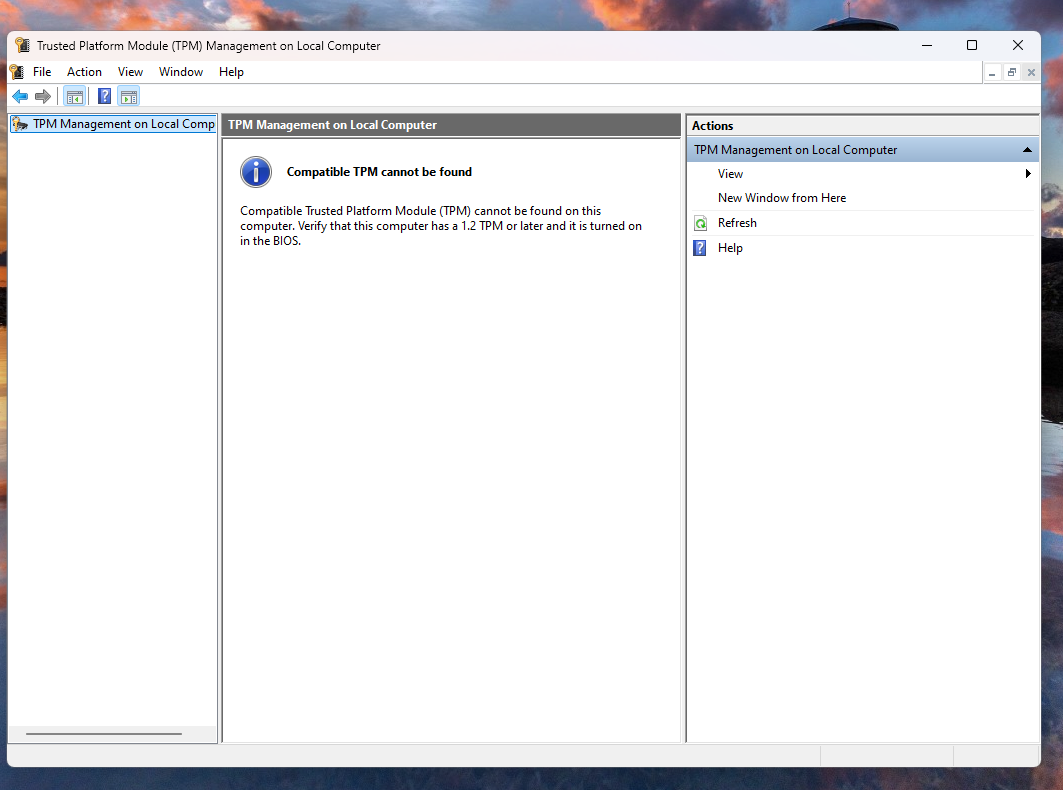Screen dimensions: 1063x790
Task: Click the Actions pane header
Action: (862, 125)
